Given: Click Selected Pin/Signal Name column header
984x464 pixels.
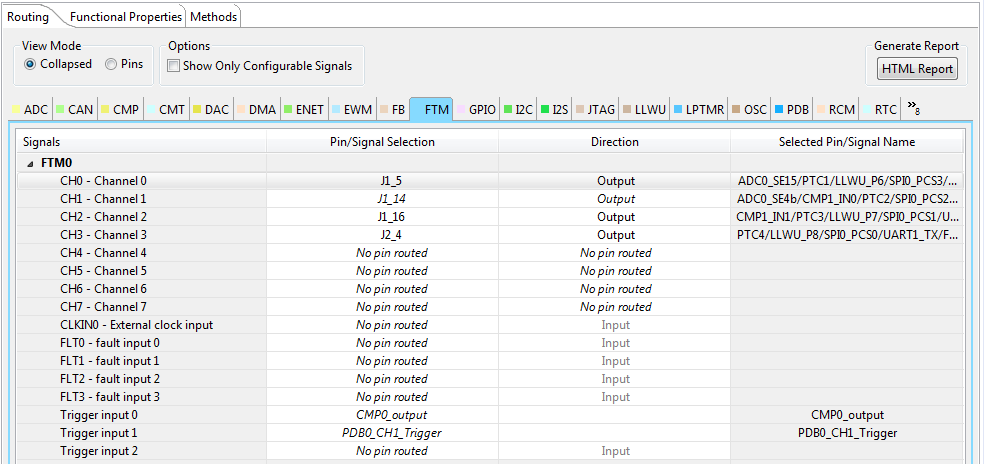Looking at the screenshot, I should (x=847, y=142).
